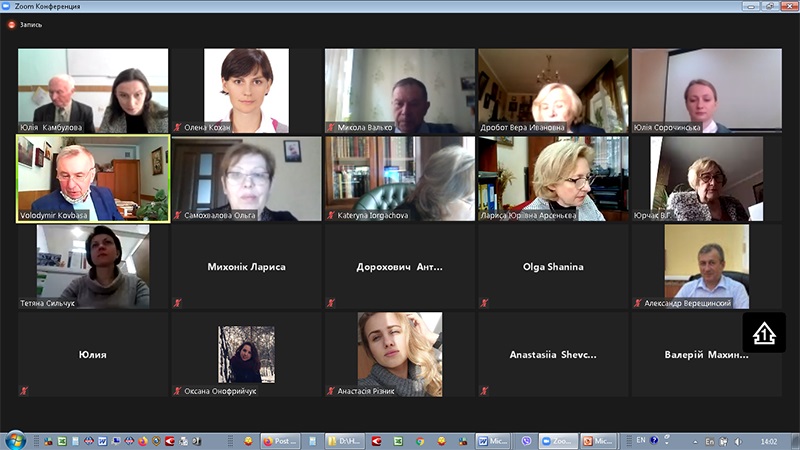Click the name Anastasiia Shevc...

click(553, 355)
